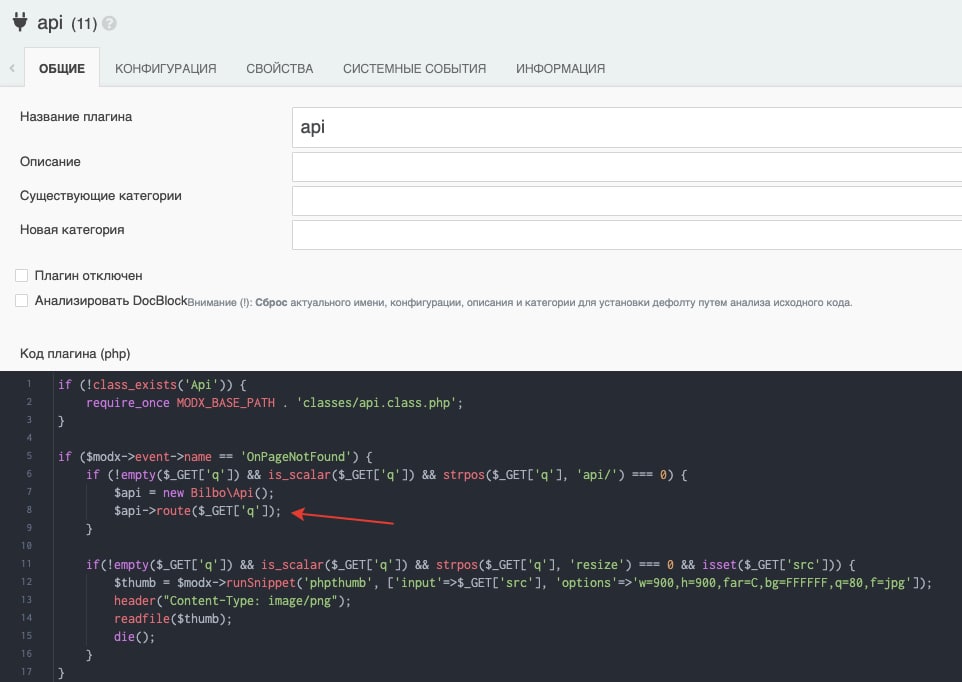Click the Название плагина input field

click(x=627, y=127)
